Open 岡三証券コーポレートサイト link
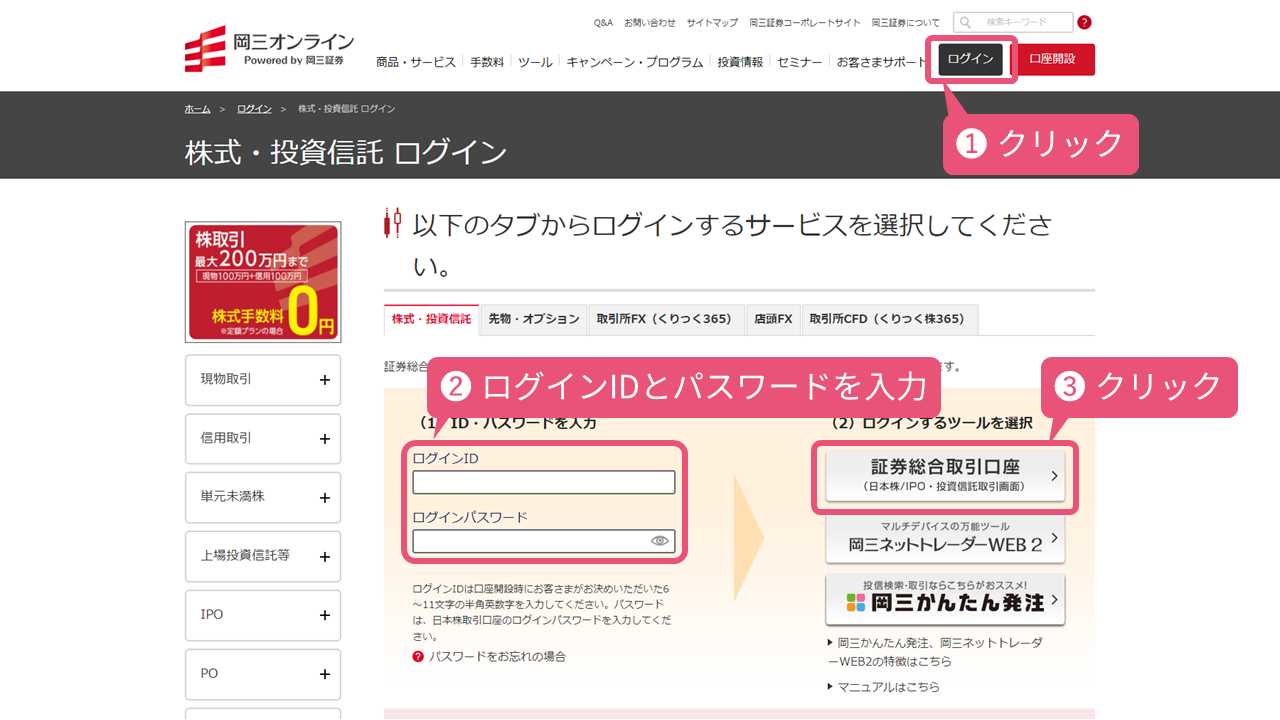 click(805, 22)
